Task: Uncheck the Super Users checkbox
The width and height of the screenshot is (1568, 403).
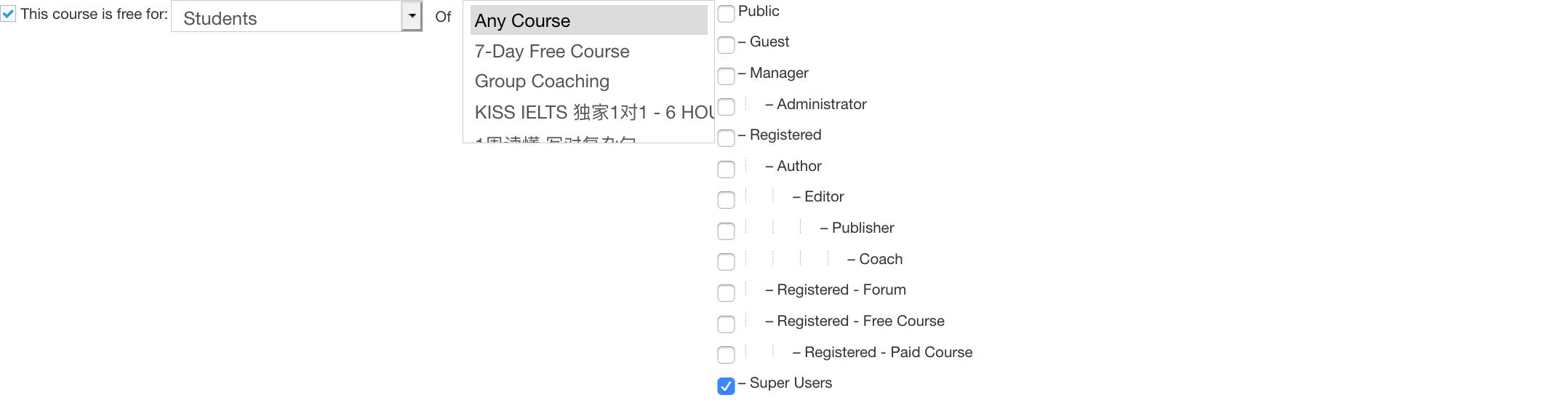Action: (726, 386)
